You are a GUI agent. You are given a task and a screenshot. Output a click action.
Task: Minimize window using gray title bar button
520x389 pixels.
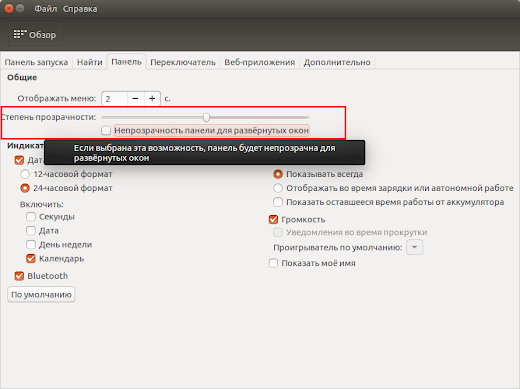tap(20, 9)
